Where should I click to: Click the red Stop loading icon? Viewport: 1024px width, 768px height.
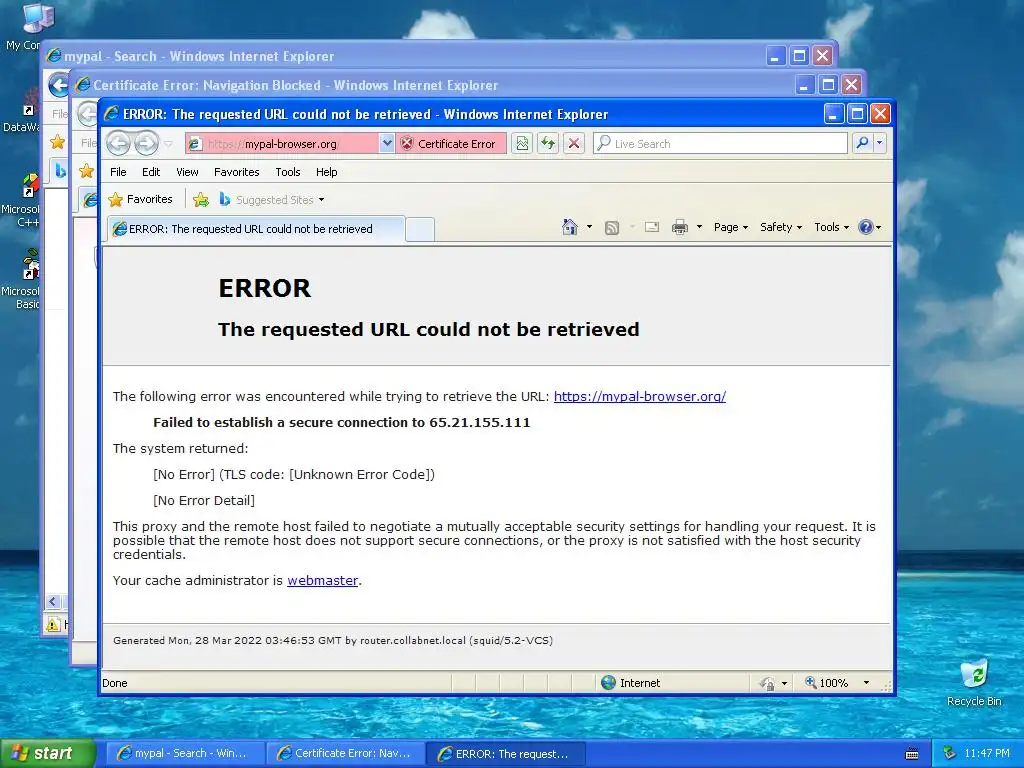pos(574,144)
